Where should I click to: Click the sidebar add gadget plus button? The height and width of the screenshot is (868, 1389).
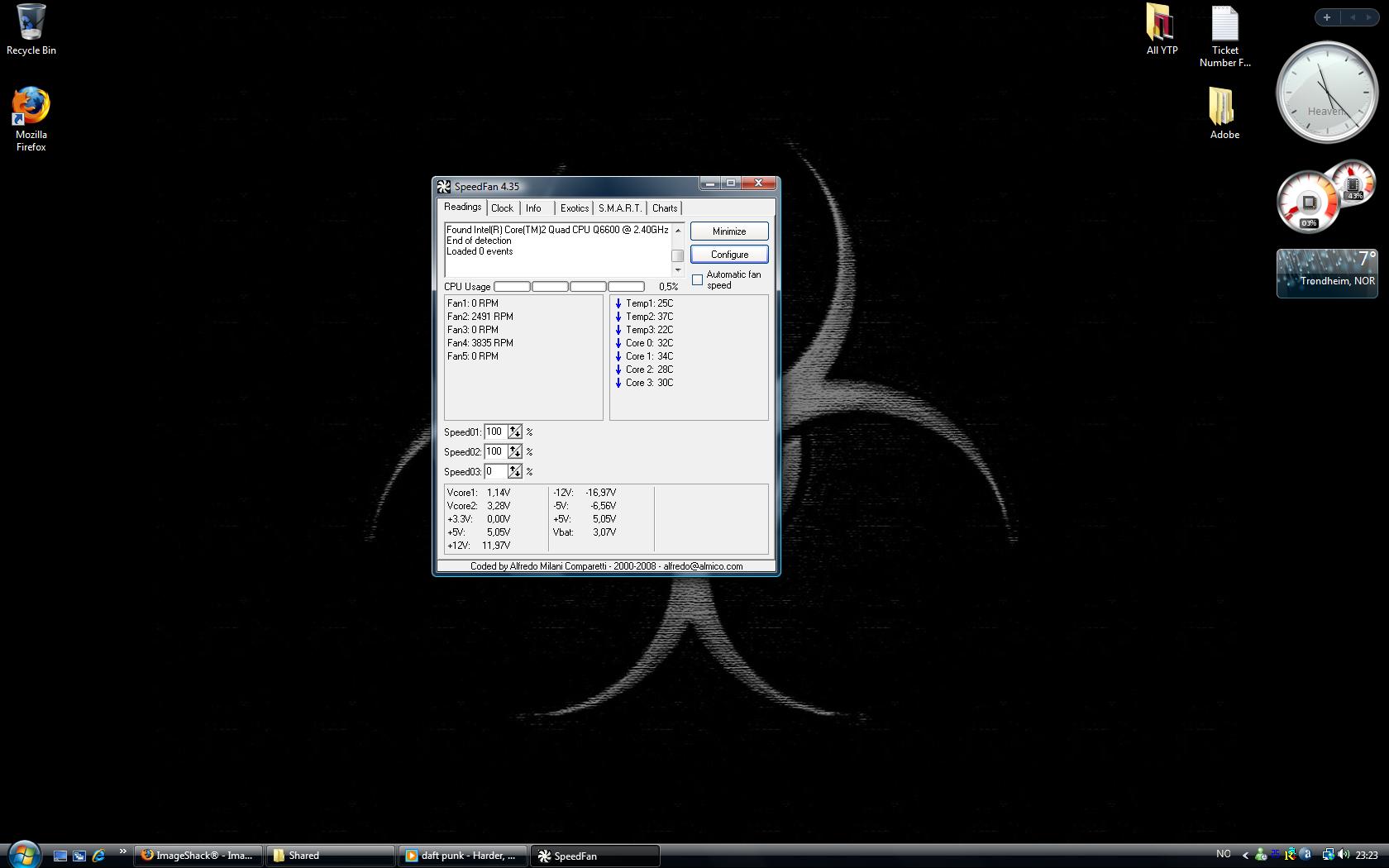coord(1326,17)
